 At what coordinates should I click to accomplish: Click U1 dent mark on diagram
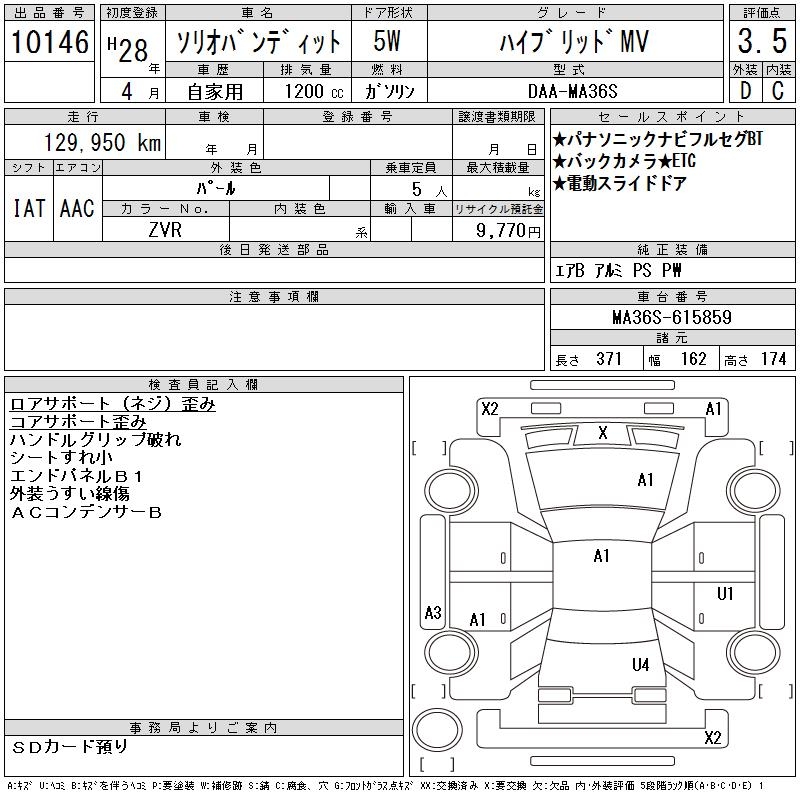(x=725, y=594)
